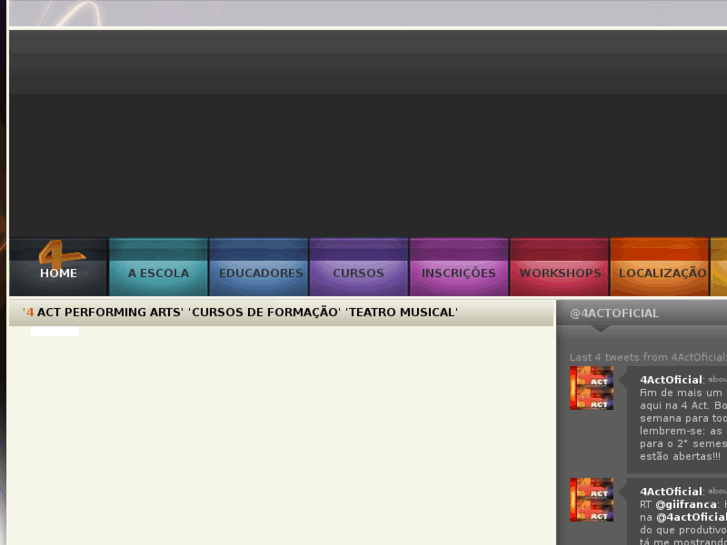
Task: Click the @4actOficial mention in retweet
Action: click(x=691, y=517)
